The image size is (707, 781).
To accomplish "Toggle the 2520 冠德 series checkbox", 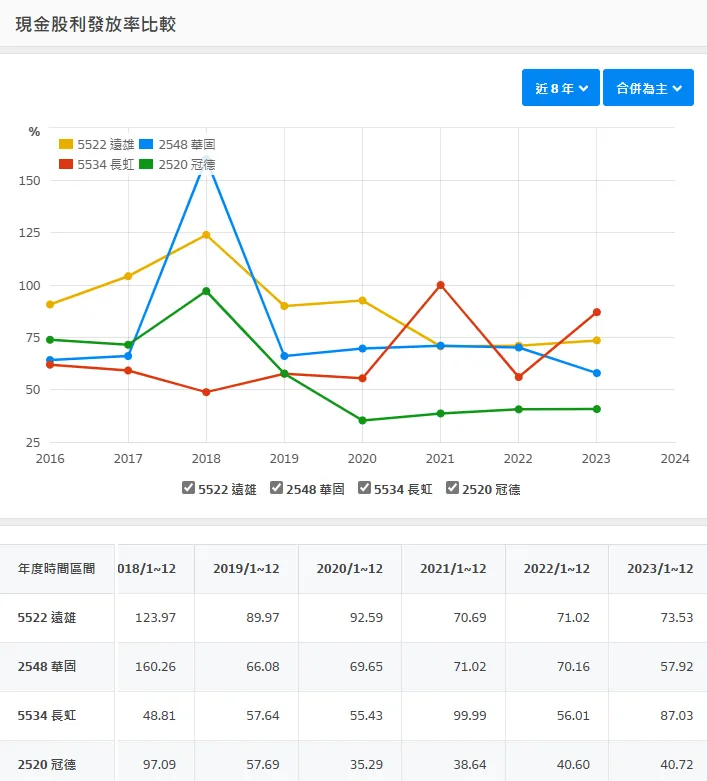I will [x=452, y=488].
